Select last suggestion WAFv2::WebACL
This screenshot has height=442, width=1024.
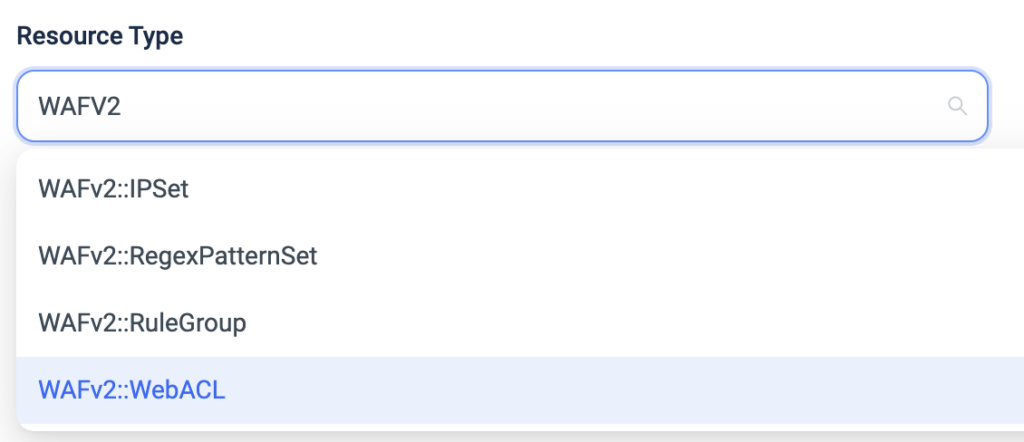pyautogui.click(x=520, y=390)
